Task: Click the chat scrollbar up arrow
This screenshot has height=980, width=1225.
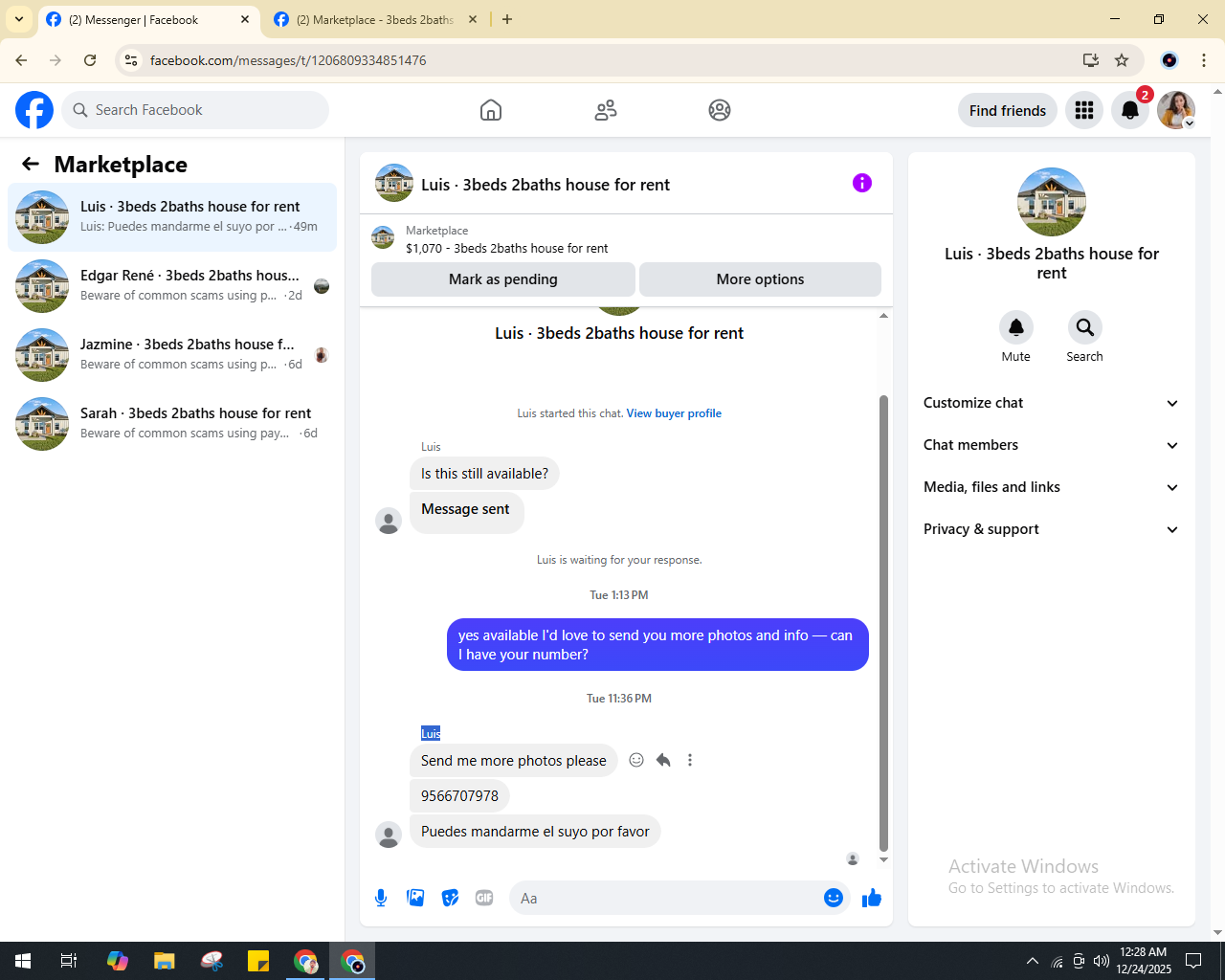Action: coord(883,315)
